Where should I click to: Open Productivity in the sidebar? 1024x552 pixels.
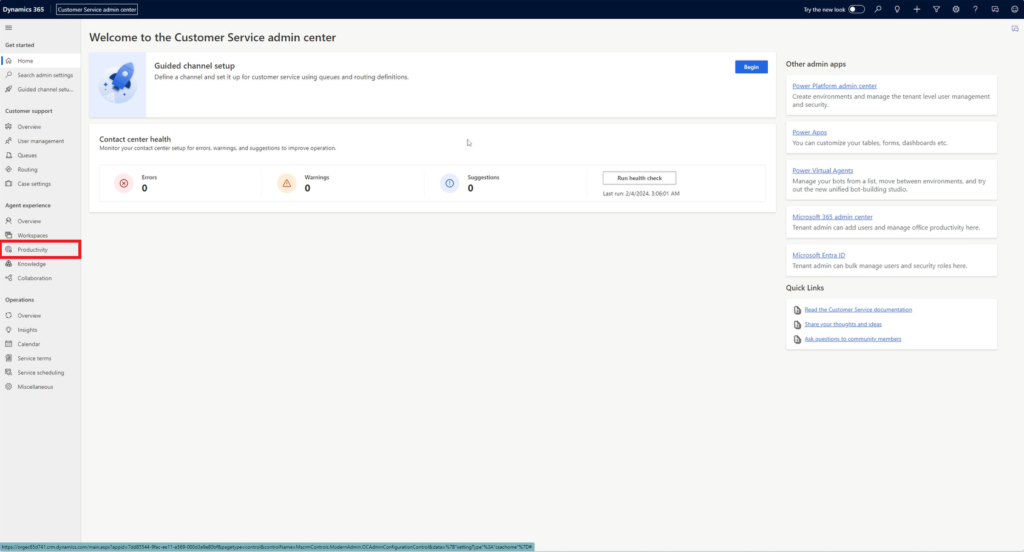(x=32, y=249)
